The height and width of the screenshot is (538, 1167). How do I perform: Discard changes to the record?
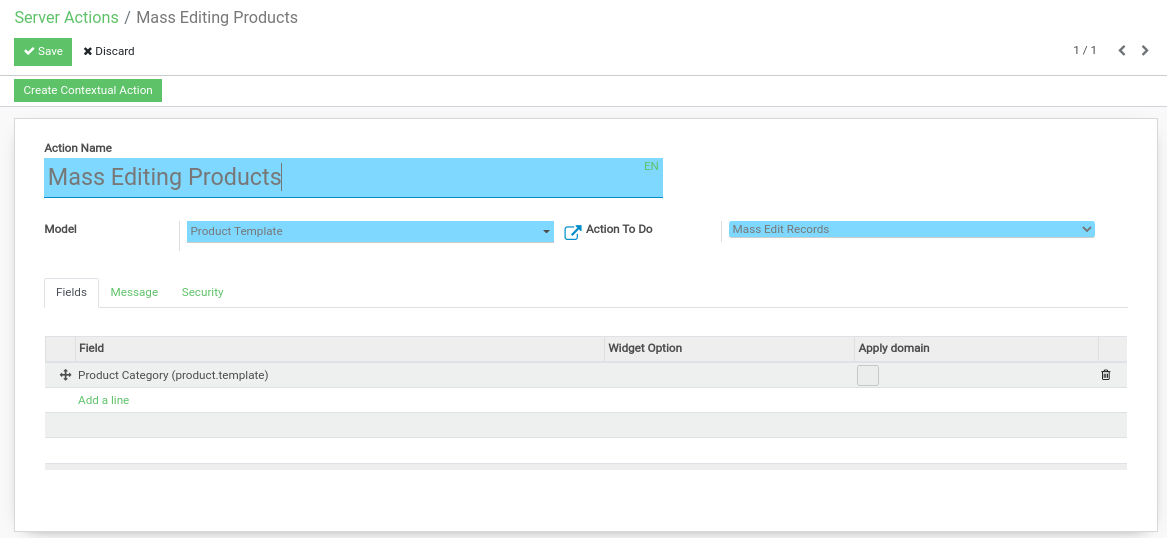pos(109,51)
